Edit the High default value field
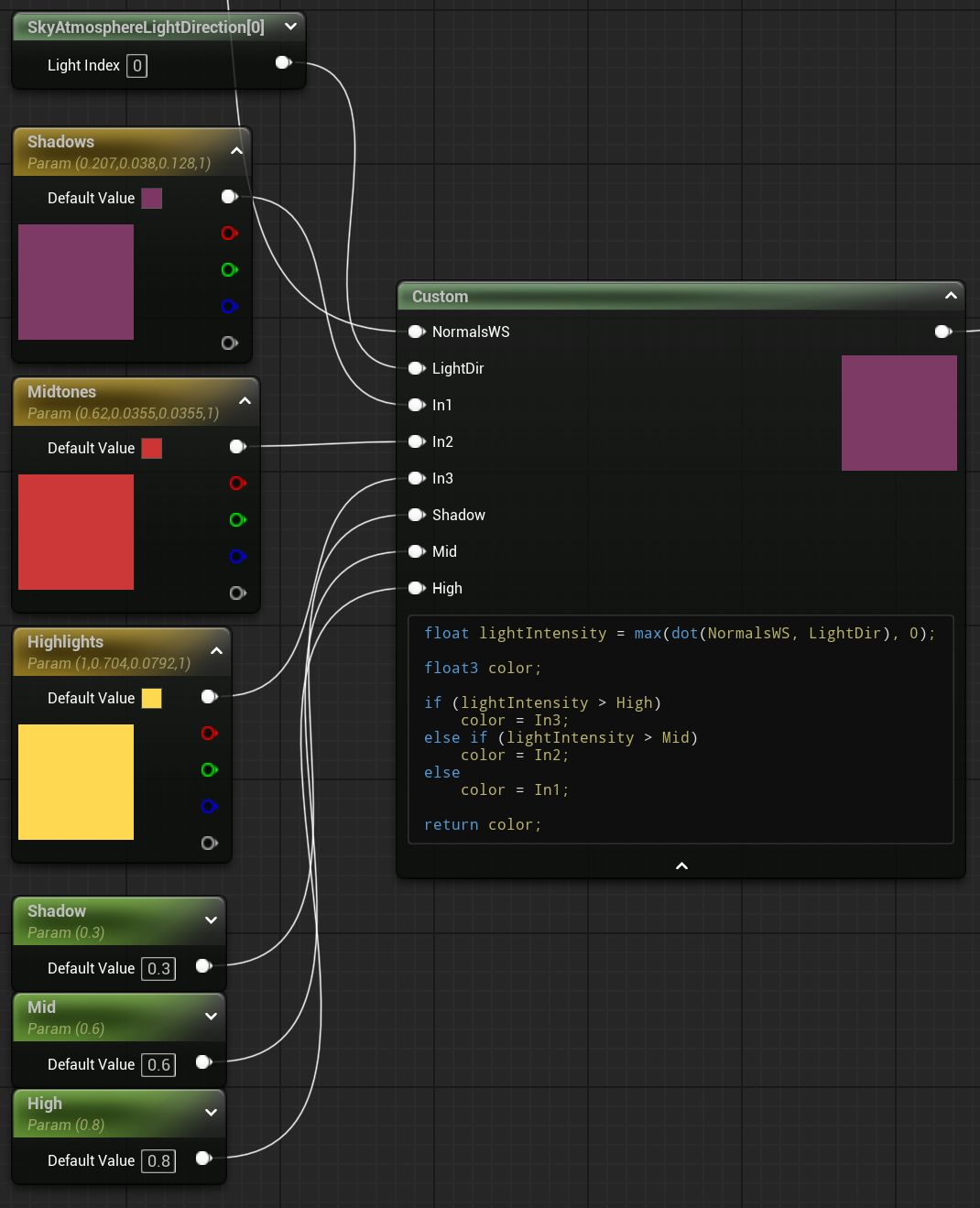The height and width of the screenshot is (1208, 980). click(158, 1160)
